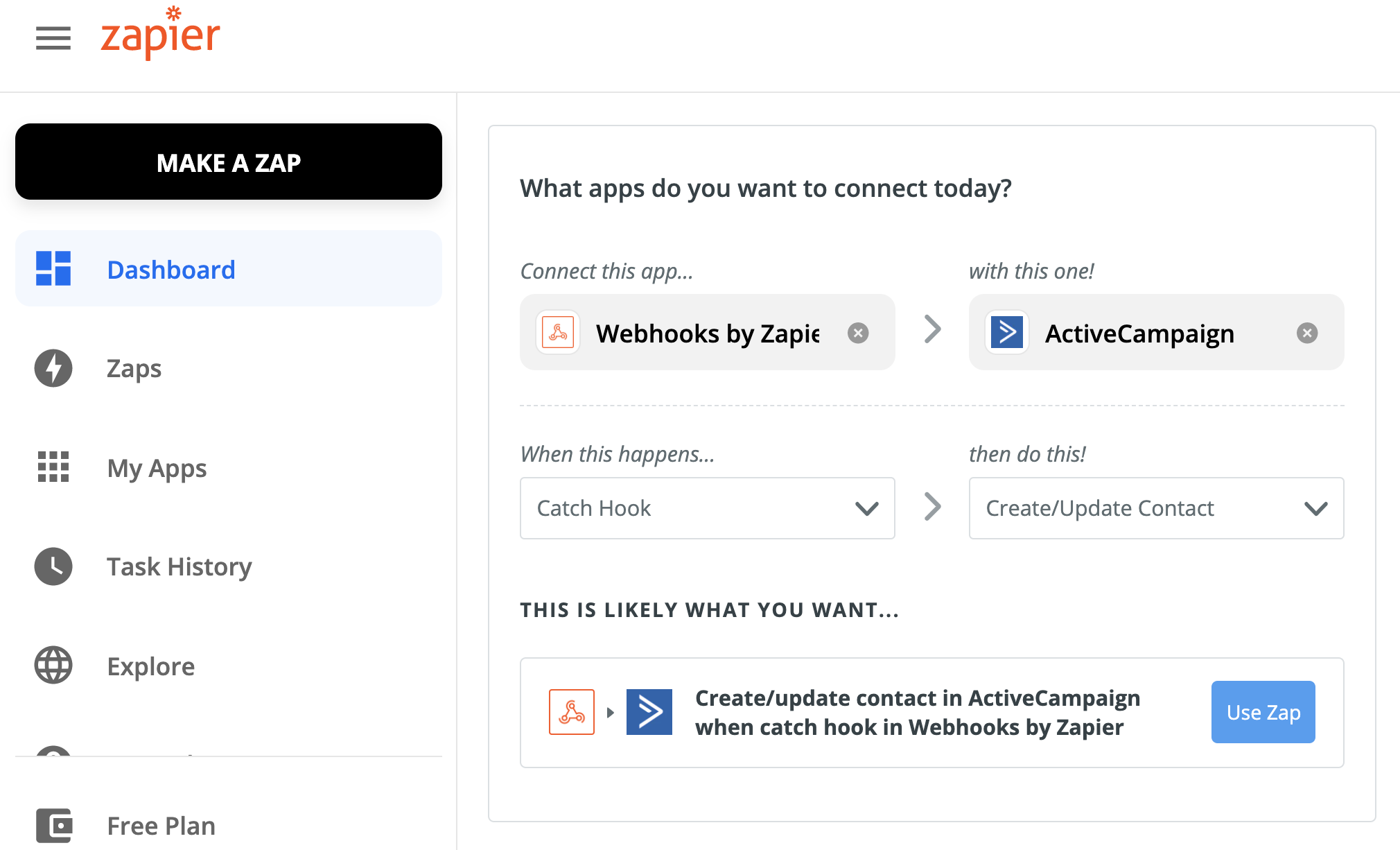Click the ActiveCampaign app field
Image resolution: width=1400 pixels, height=850 pixels.
click(1156, 332)
